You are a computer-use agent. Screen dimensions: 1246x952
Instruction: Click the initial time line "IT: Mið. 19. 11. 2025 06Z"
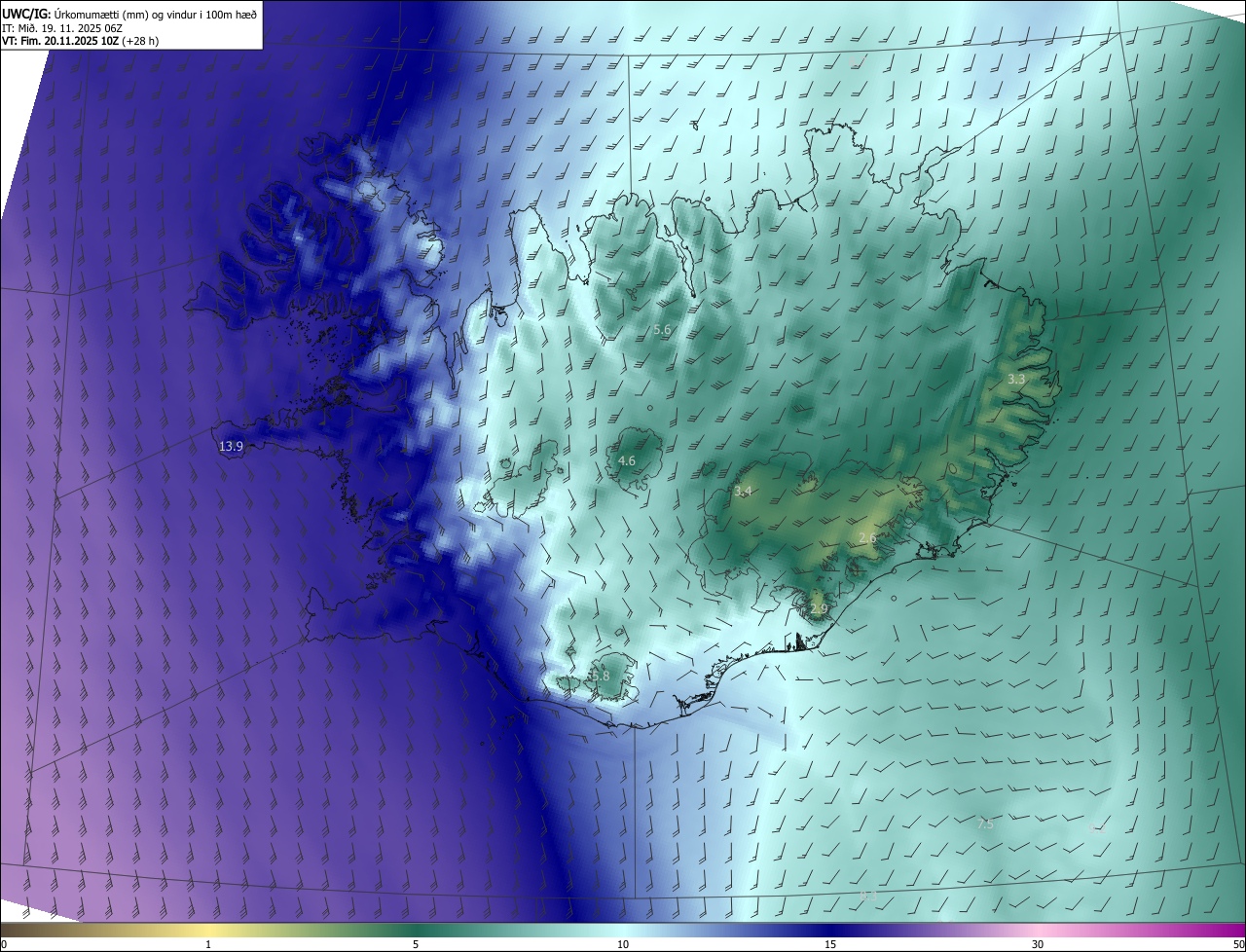[x=61, y=28]
